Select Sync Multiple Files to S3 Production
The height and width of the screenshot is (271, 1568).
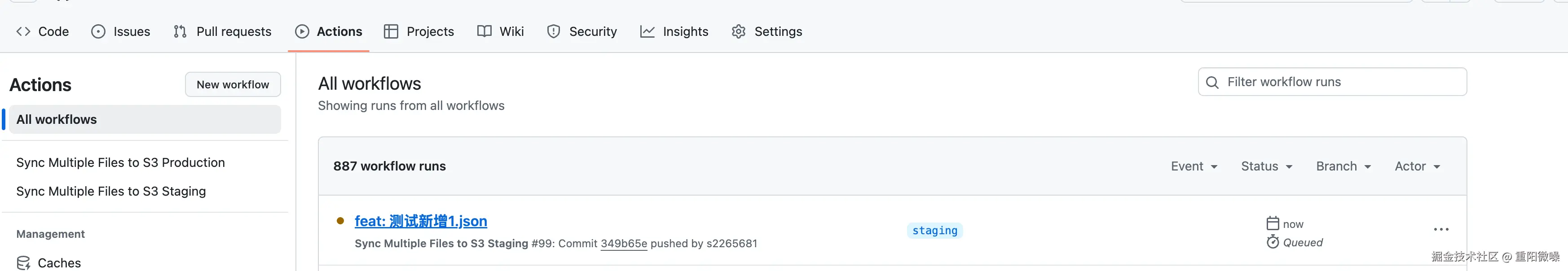click(120, 163)
